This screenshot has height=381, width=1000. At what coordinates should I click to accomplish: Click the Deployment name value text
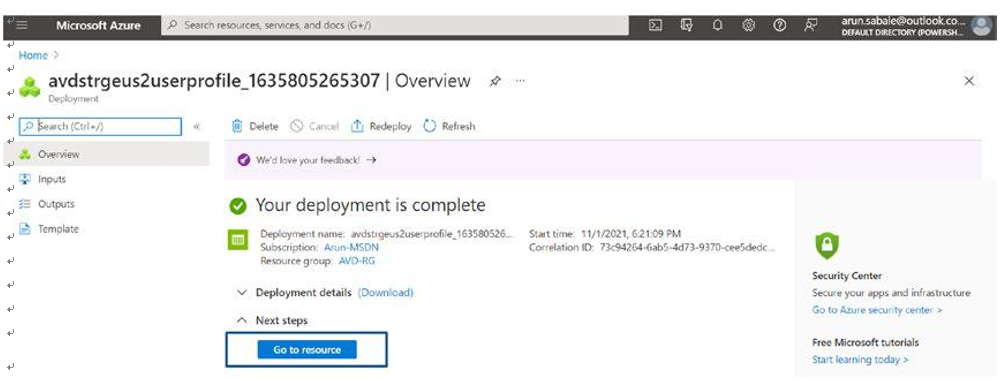click(x=432, y=234)
